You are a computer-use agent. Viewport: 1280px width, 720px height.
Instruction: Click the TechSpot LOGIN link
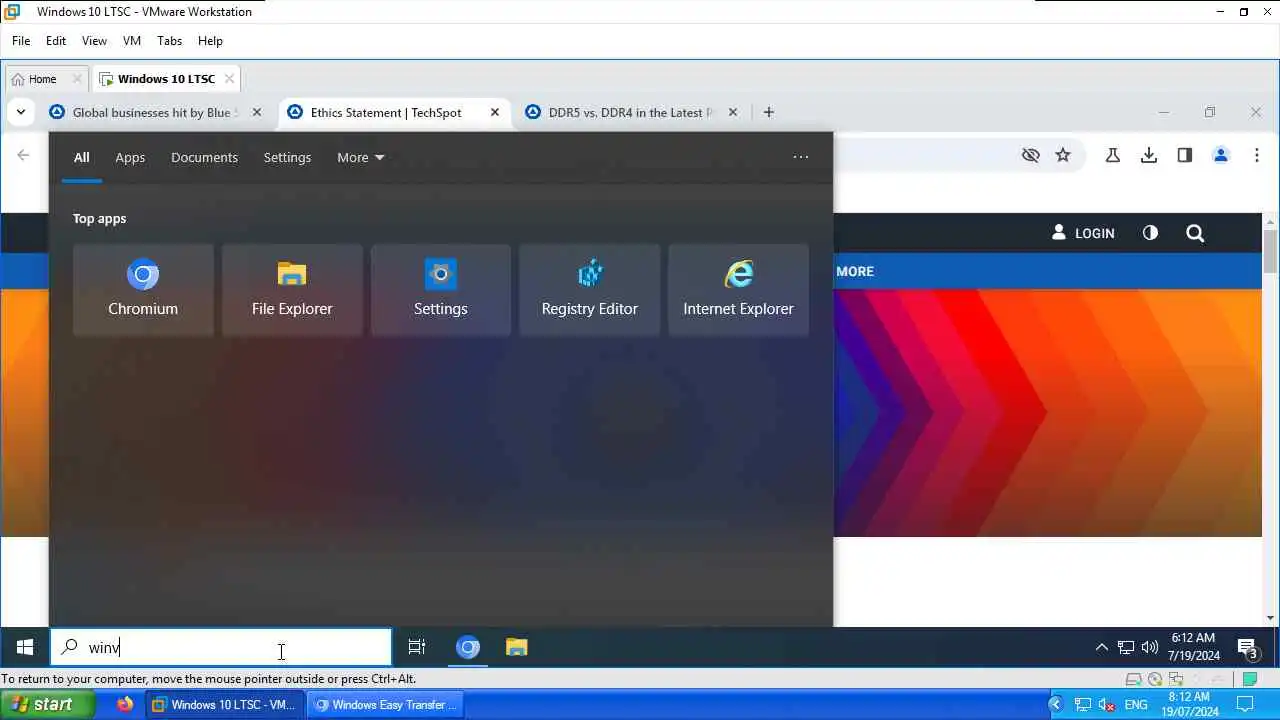[x=1083, y=233]
